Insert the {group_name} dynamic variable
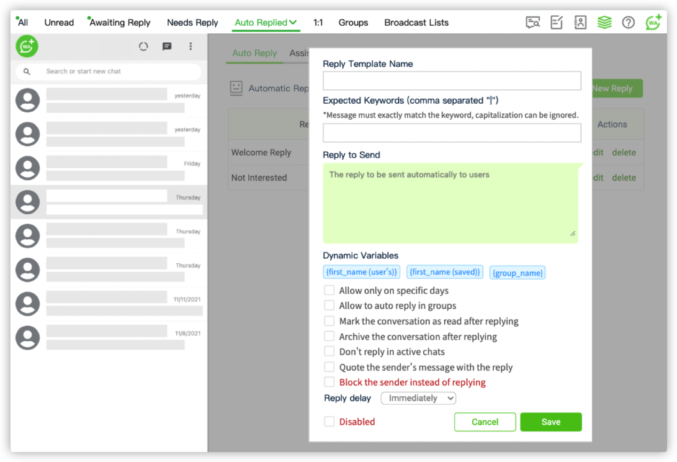The width and height of the screenshot is (677, 462). coord(517,272)
